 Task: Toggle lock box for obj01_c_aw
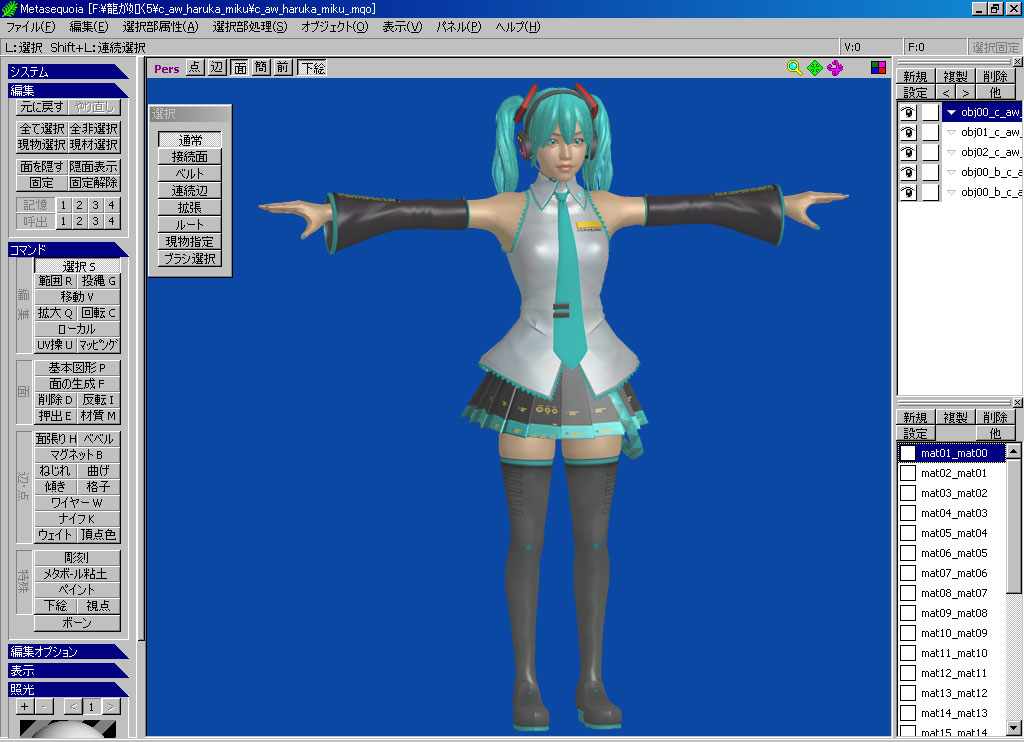930,133
